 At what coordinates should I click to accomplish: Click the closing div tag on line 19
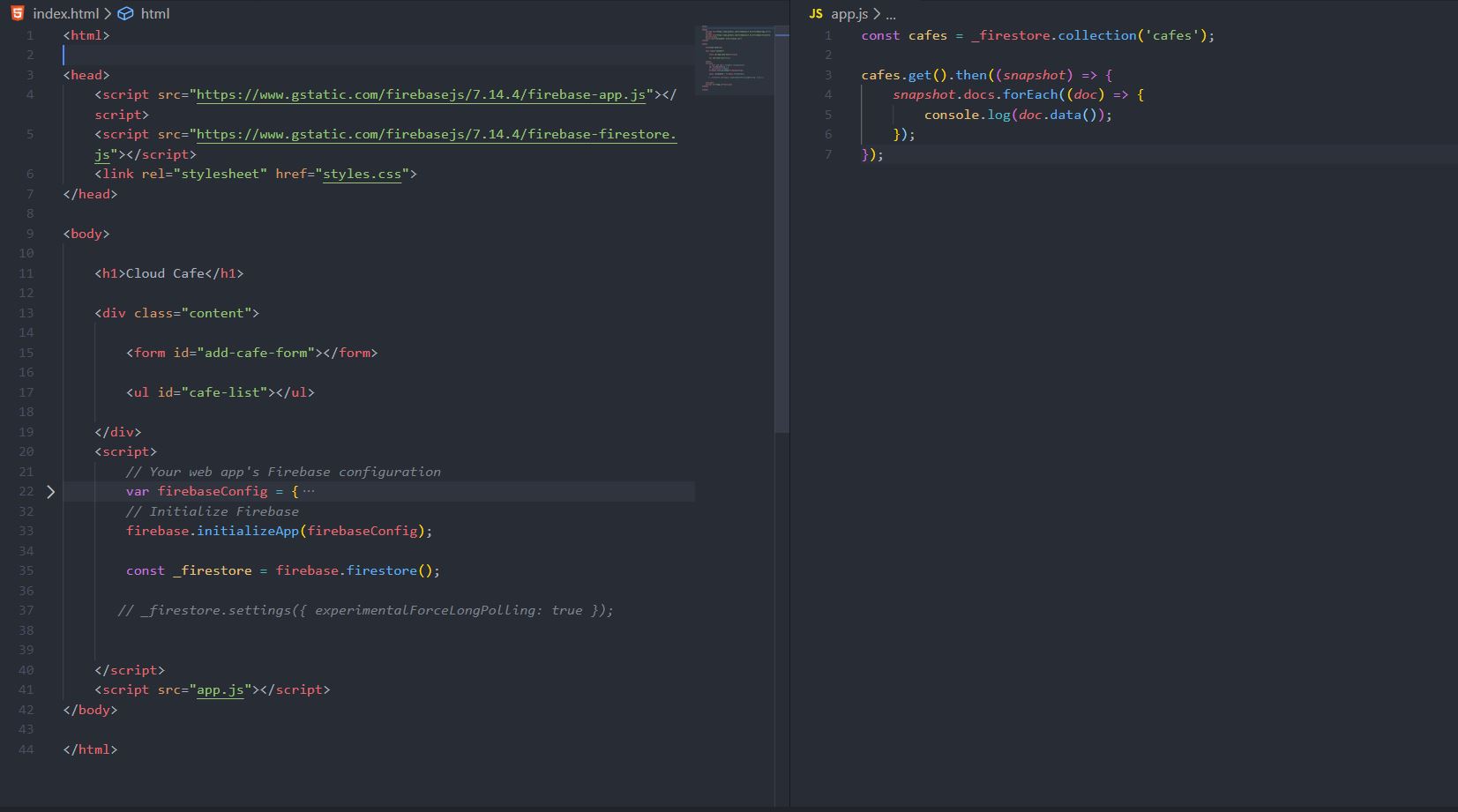pos(118,432)
